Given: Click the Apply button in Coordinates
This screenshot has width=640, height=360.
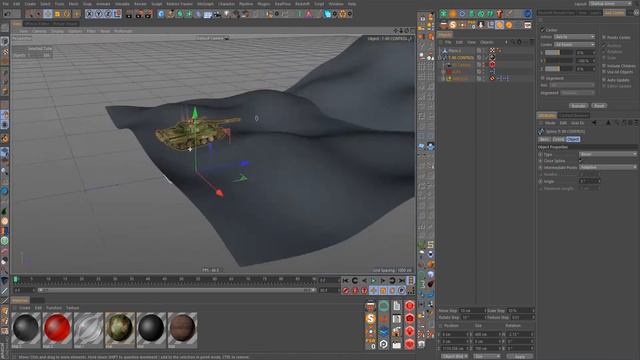Looking at the screenshot, I should pyautogui.click(x=520, y=356).
